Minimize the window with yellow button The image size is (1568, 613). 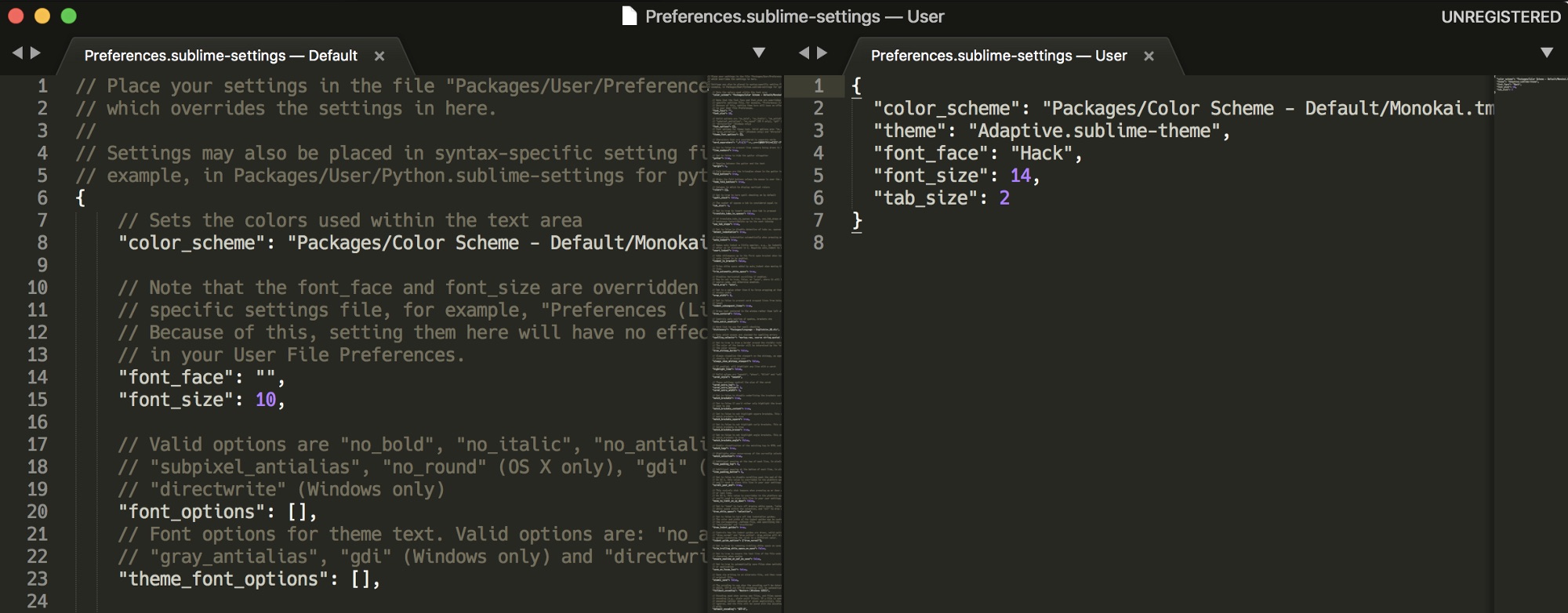pos(42,16)
